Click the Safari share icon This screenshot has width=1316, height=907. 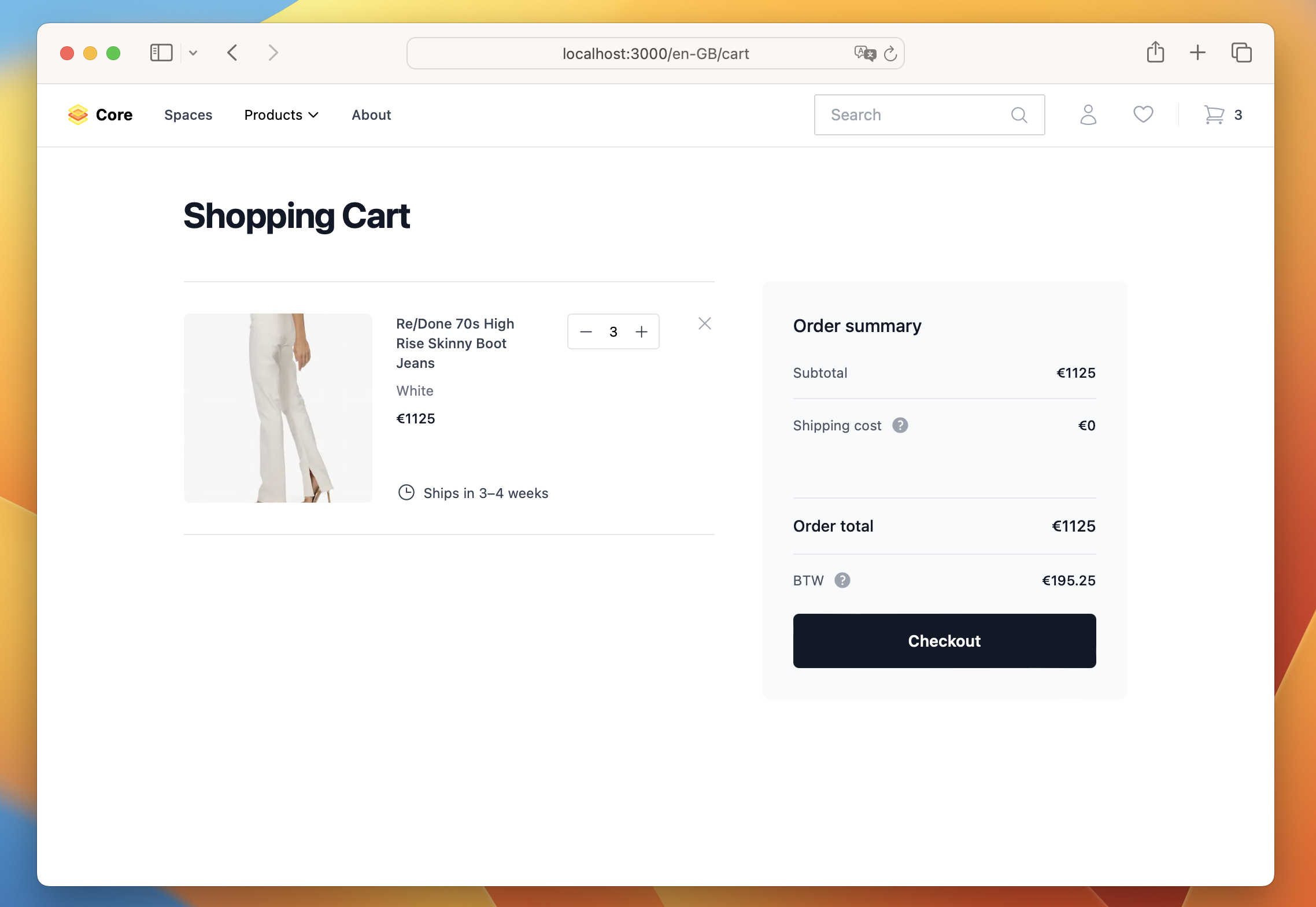pyautogui.click(x=1155, y=53)
